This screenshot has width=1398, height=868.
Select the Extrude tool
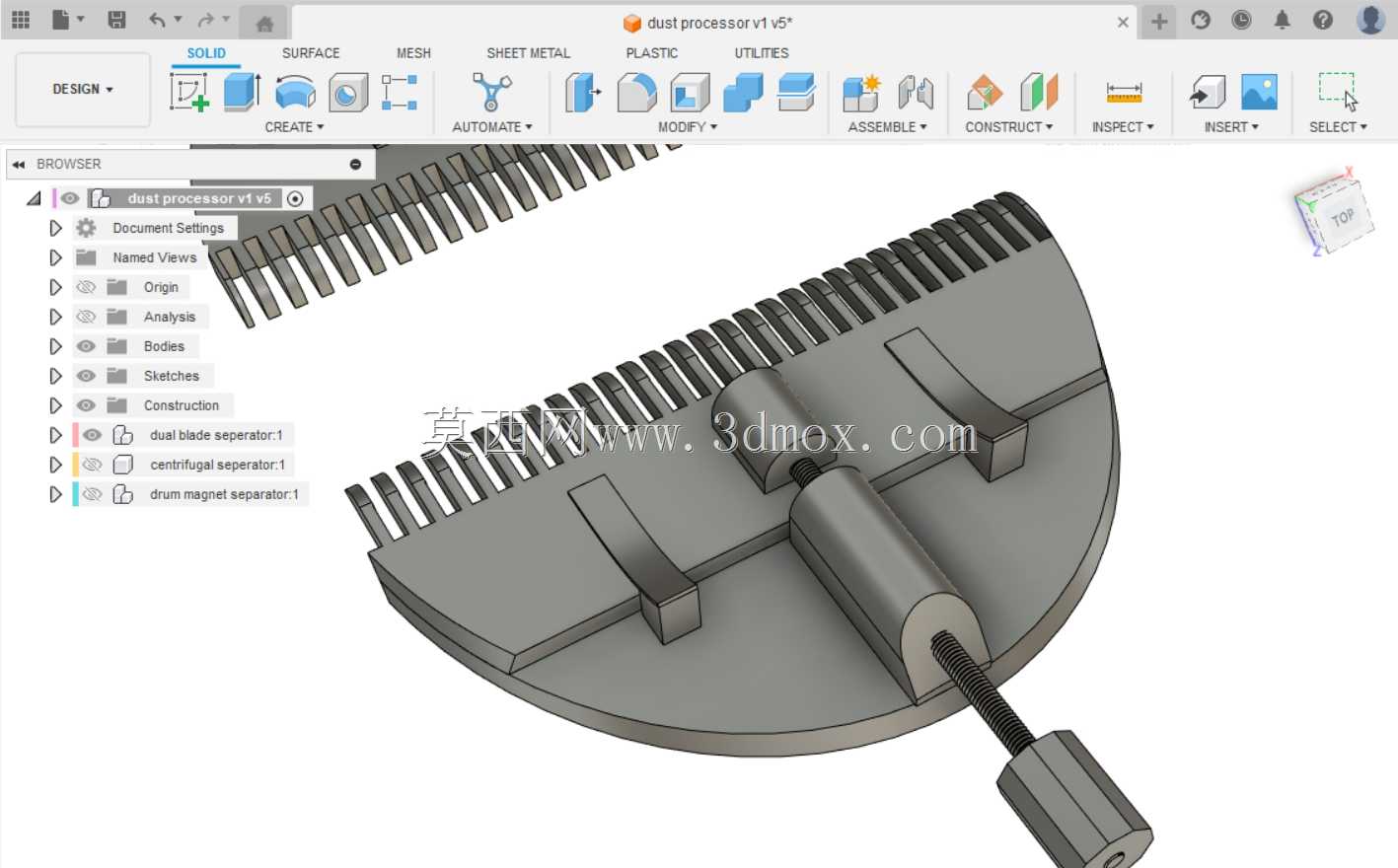tap(242, 92)
